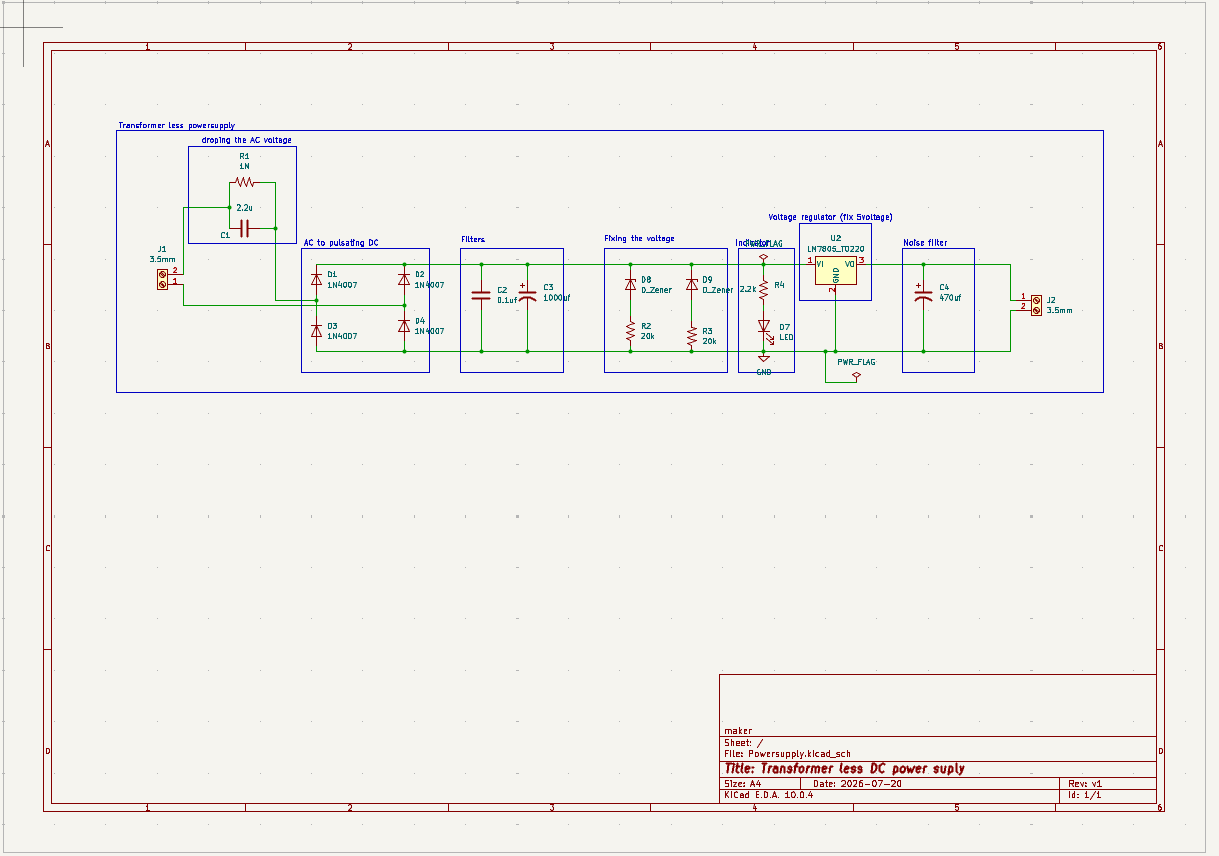Image resolution: width=1219 pixels, height=856 pixels.
Task: Select the C3 polarized capacitor symbol
Action: 528,295
